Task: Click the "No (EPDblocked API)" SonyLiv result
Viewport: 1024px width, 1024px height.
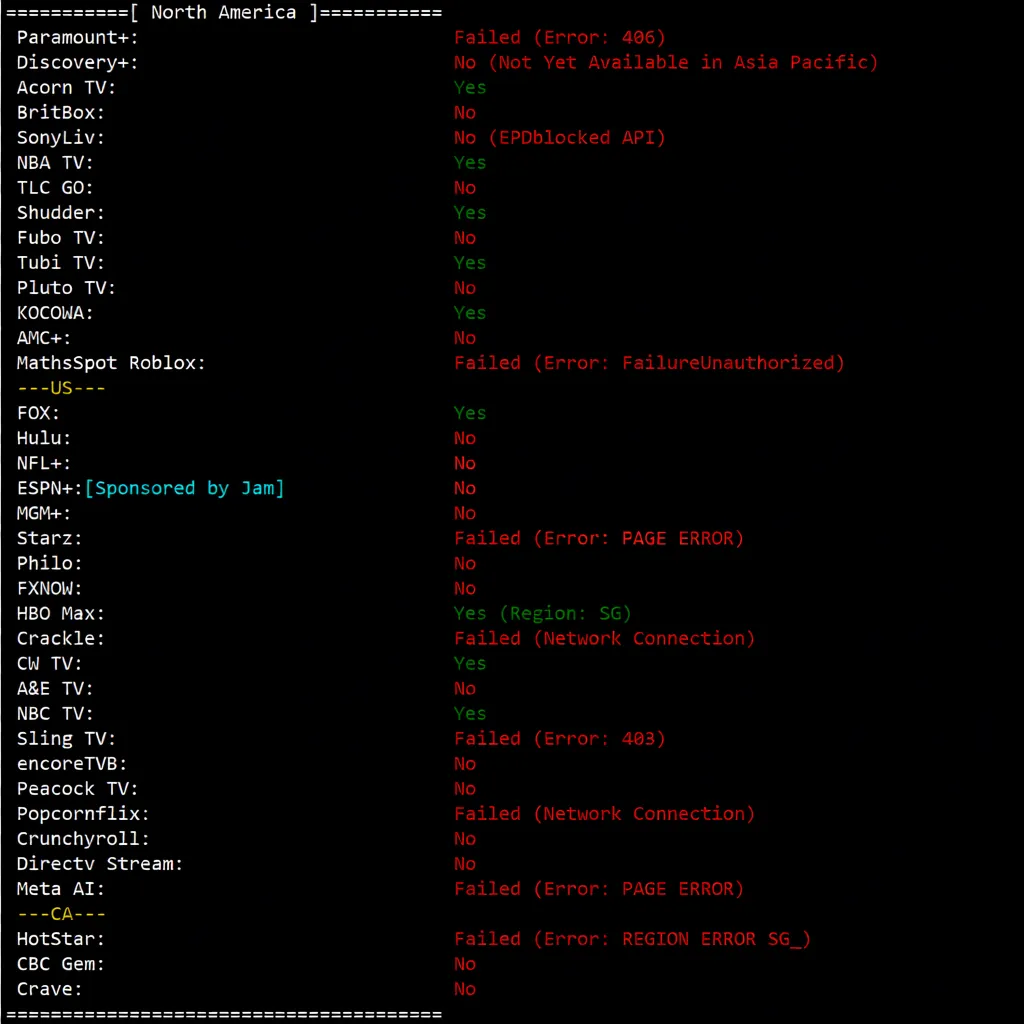Action: [x=559, y=138]
